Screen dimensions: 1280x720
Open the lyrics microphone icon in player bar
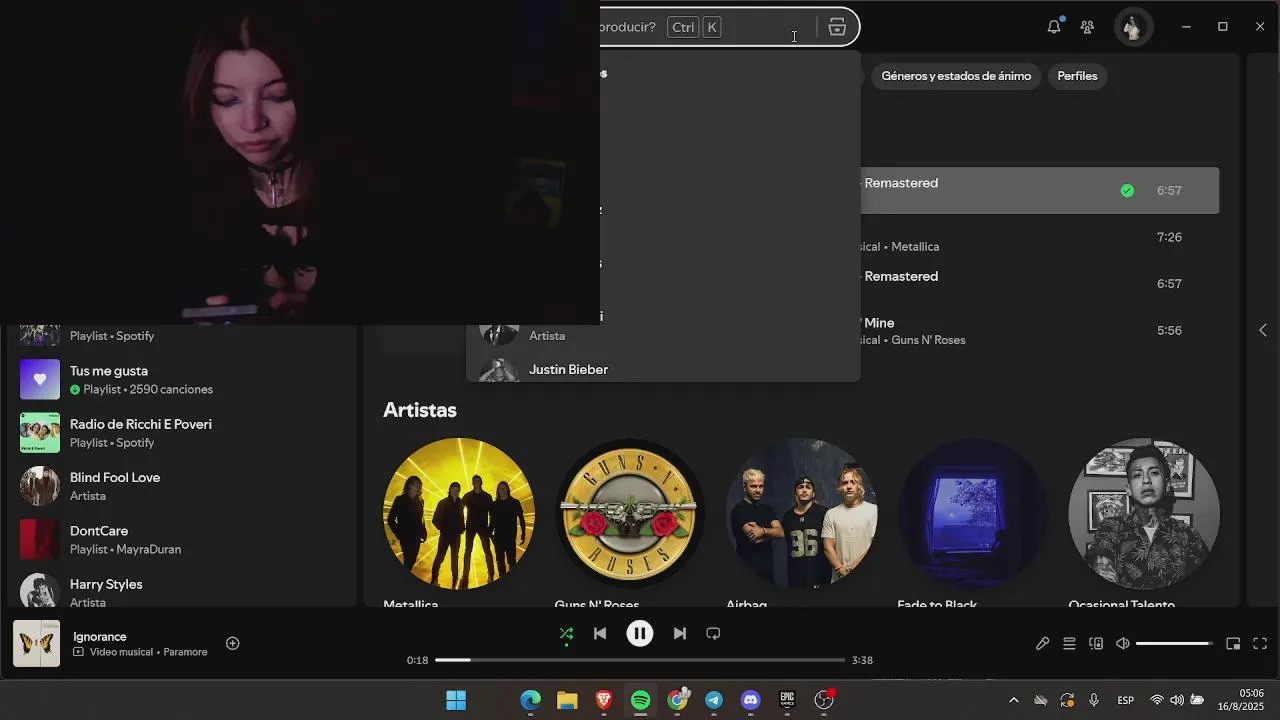click(1042, 644)
